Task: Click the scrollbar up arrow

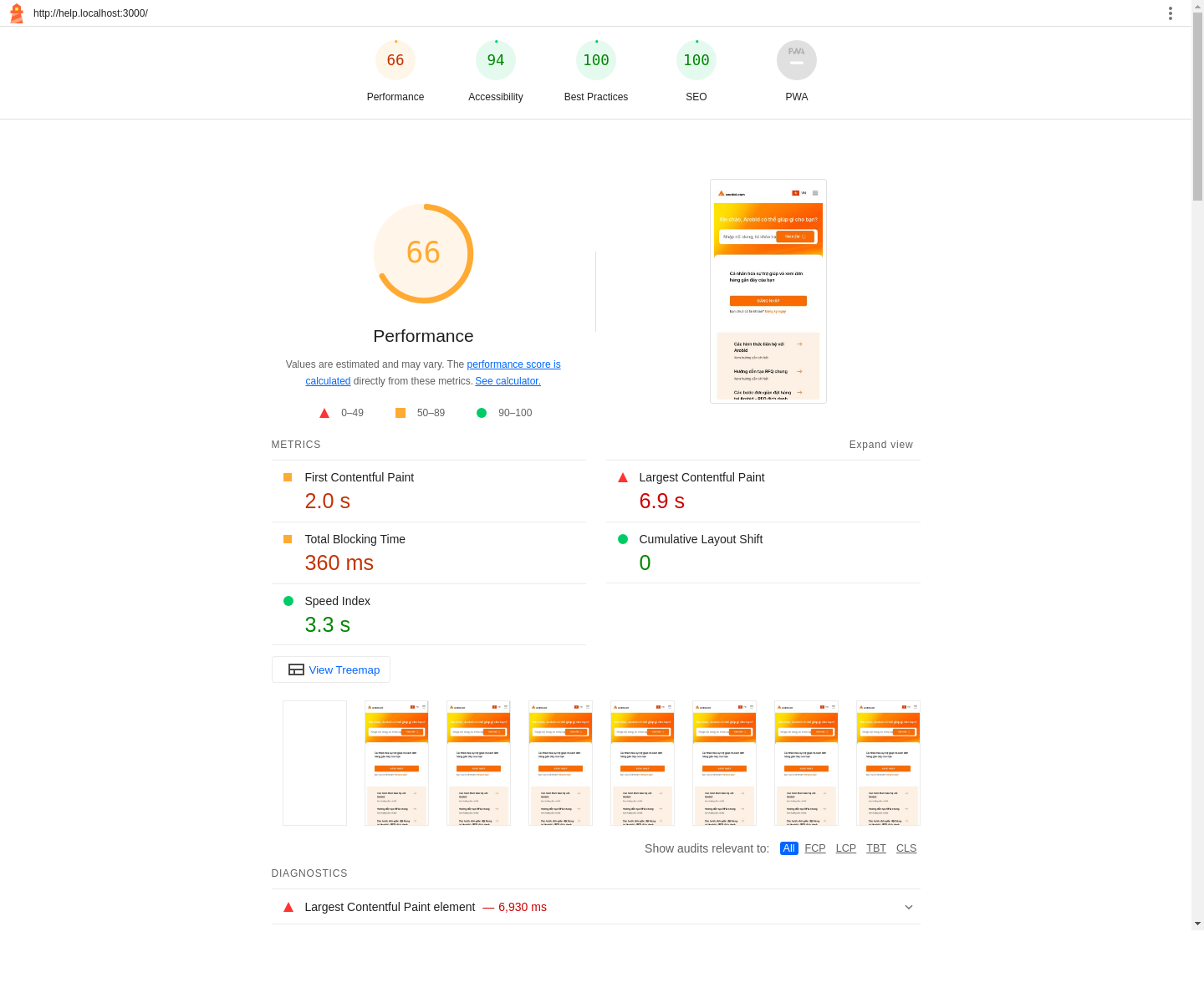Action: pyautogui.click(x=1197, y=5)
